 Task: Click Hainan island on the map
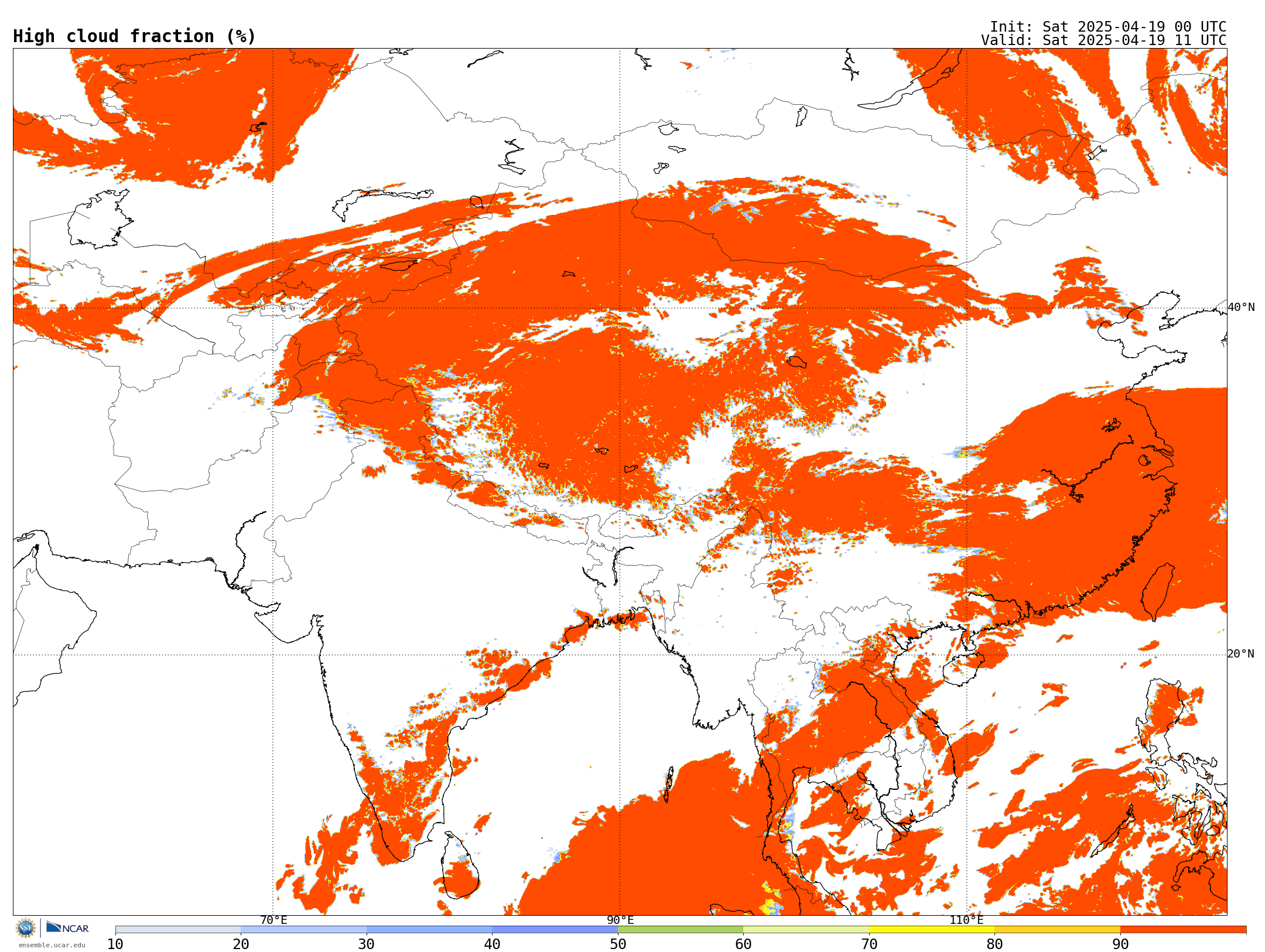[964, 669]
